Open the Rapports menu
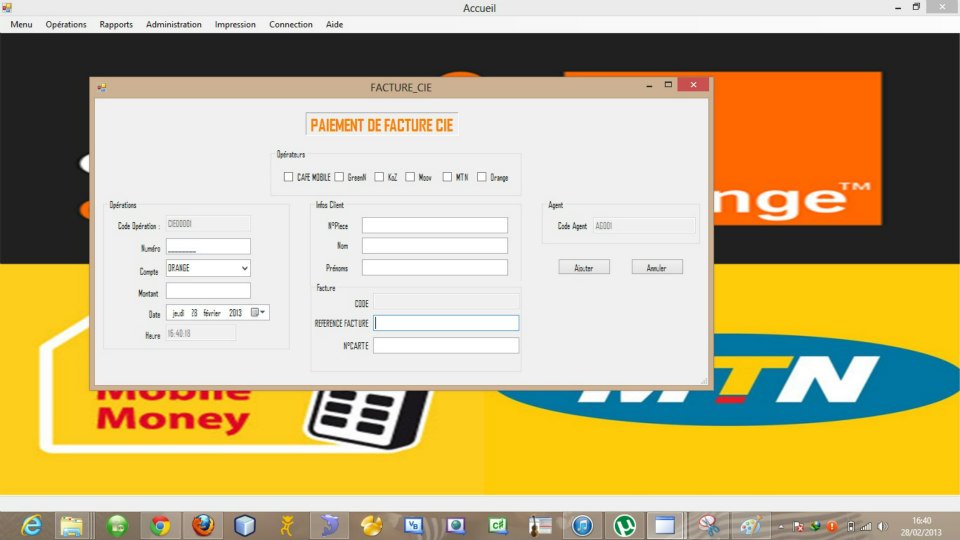Screen dimensions: 960x540 click(x=116, y=24)
